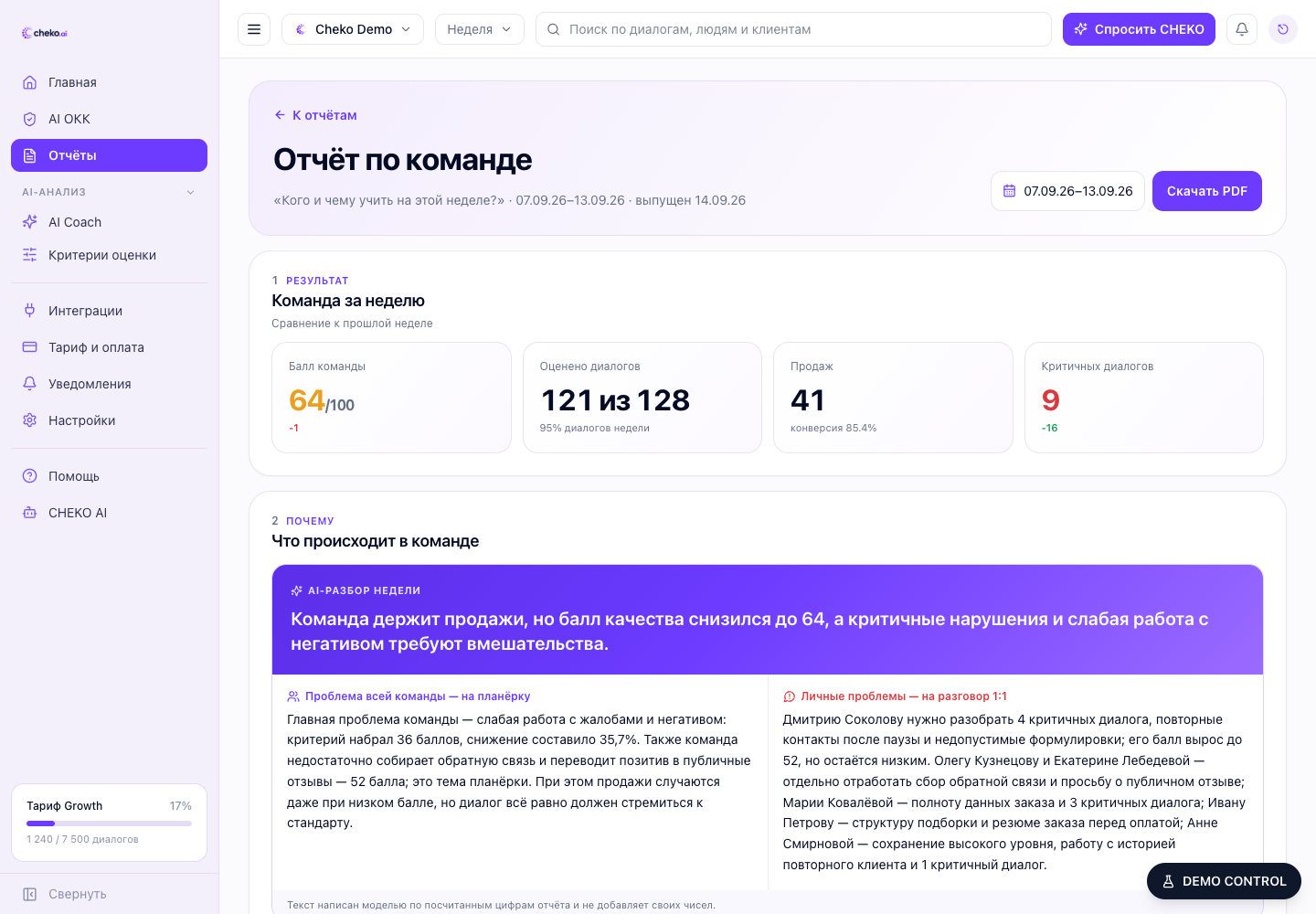
Task: Click the sparkle icon in AI-РАЗБОР НЕДЕЛИ
Action: (x=296, y=590)
